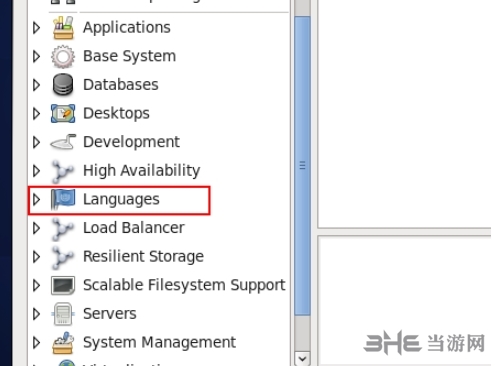The height and width of the screenshot is (366, 495).
Task: Click the Resilient Storage cluster icon
Action: pos(62,257)
